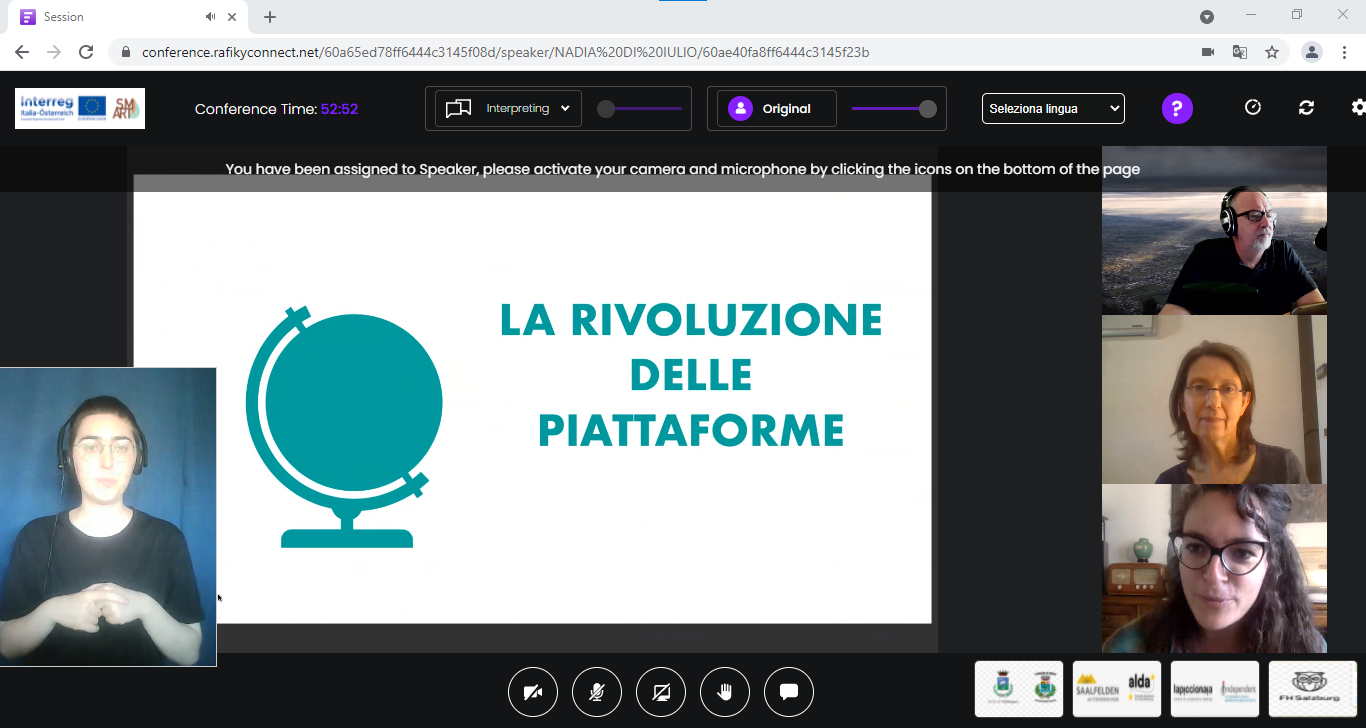
Task: Click the sign language interpreter video
Action: point(108,516)
